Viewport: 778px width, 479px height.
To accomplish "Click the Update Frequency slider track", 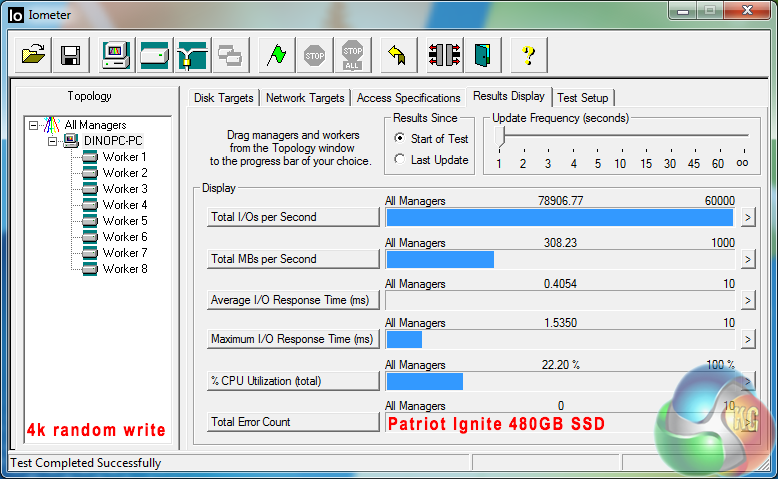I will (x=620, y=136).
